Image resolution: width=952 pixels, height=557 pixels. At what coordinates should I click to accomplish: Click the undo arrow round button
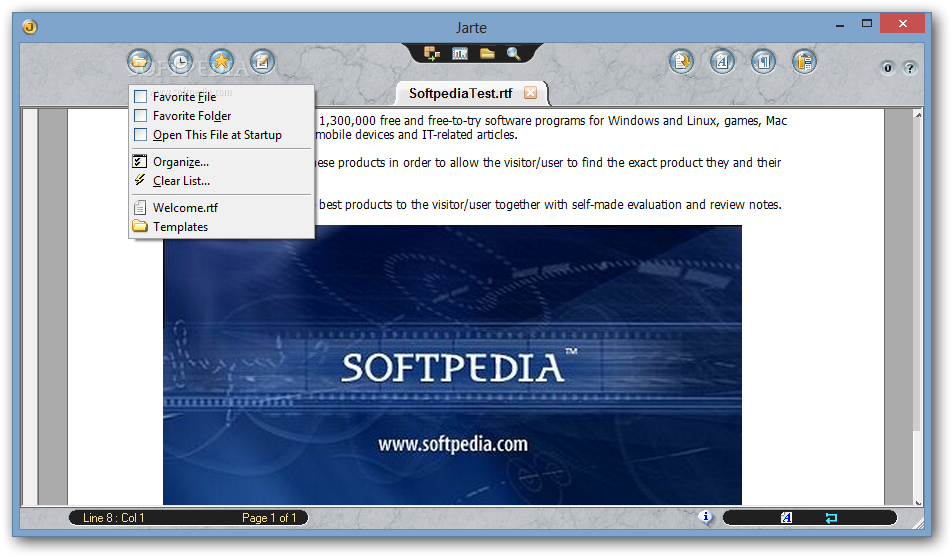(682, 61)
